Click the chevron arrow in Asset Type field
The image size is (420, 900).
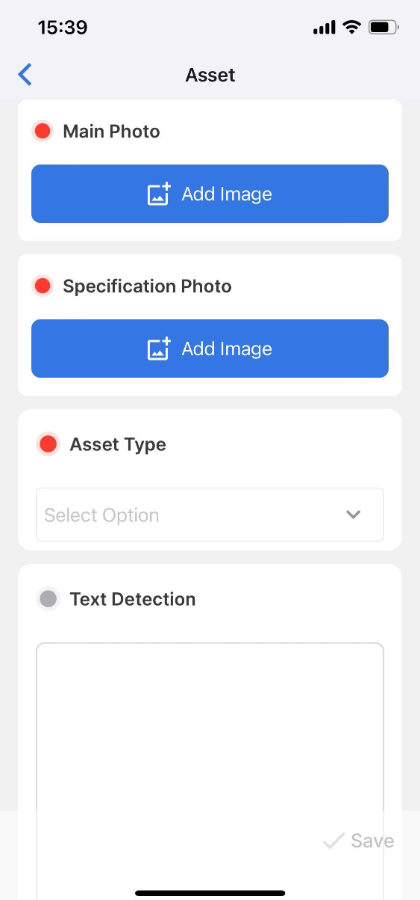(353, 514)
